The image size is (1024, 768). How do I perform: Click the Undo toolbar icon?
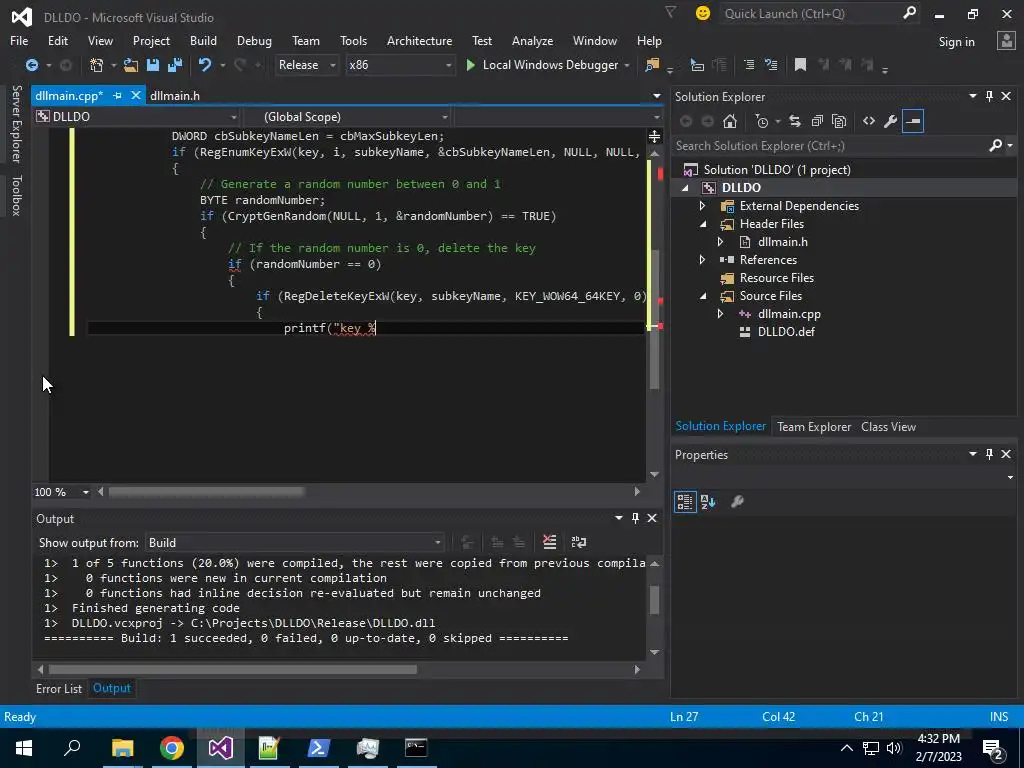pyautogui.click(x=204, y=65)
